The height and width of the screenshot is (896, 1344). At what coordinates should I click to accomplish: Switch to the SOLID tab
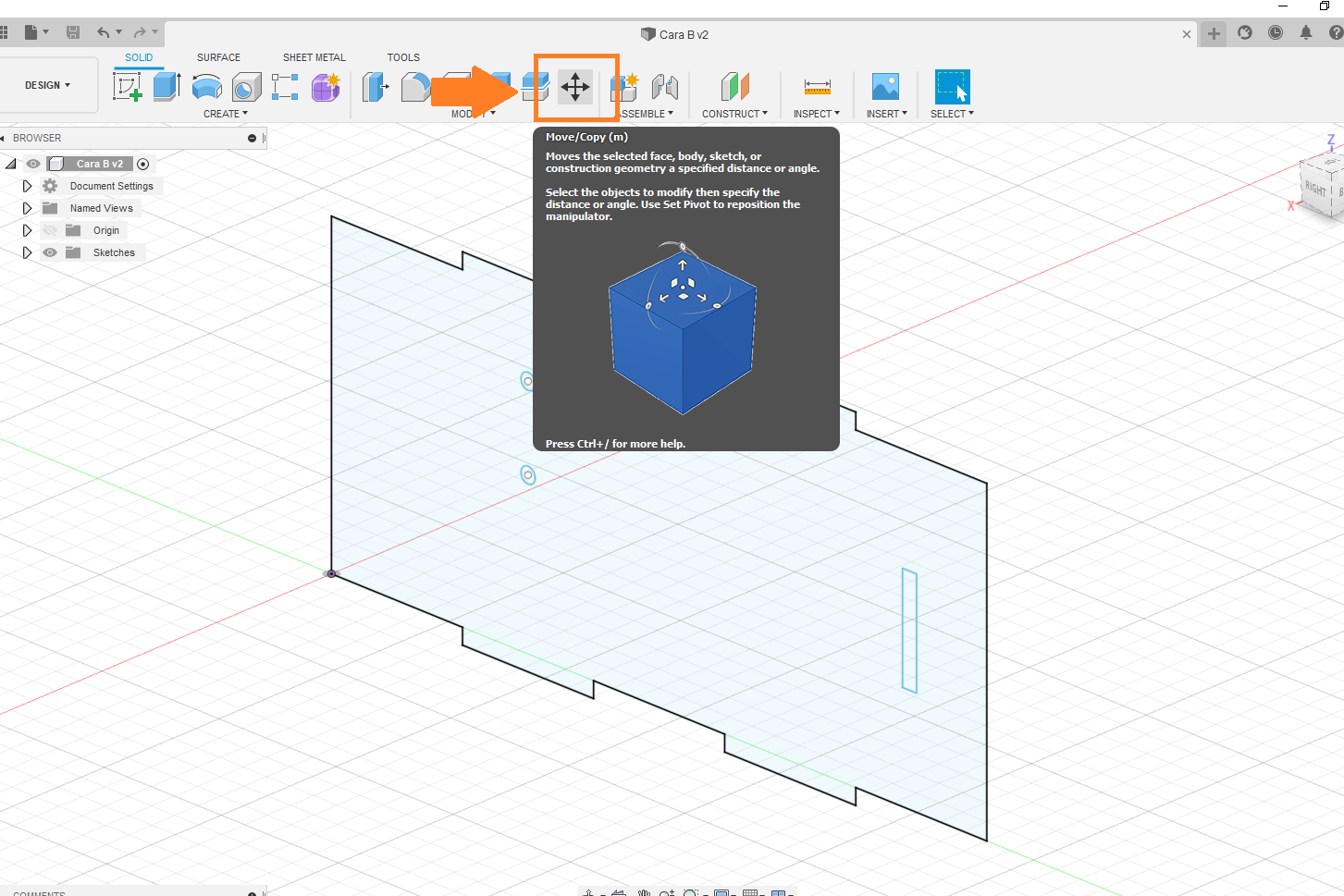pos(139,57)
